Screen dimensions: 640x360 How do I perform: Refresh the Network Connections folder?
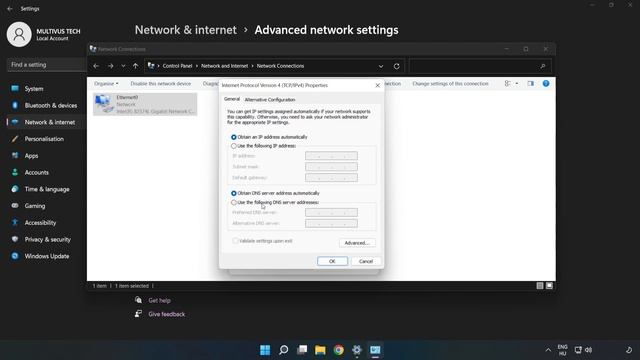point(396,66)
